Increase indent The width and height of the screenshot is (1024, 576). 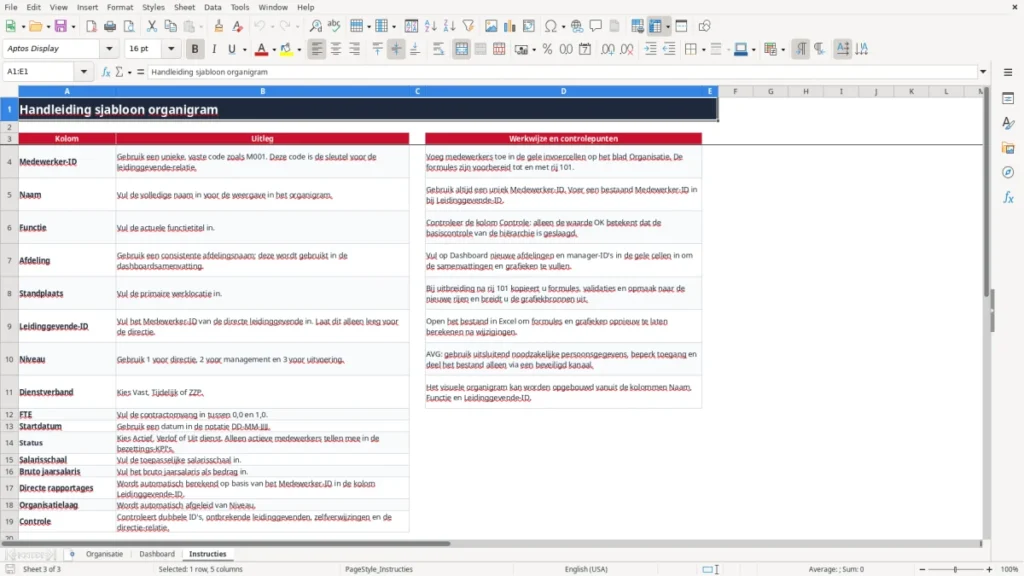click(650, 49)
